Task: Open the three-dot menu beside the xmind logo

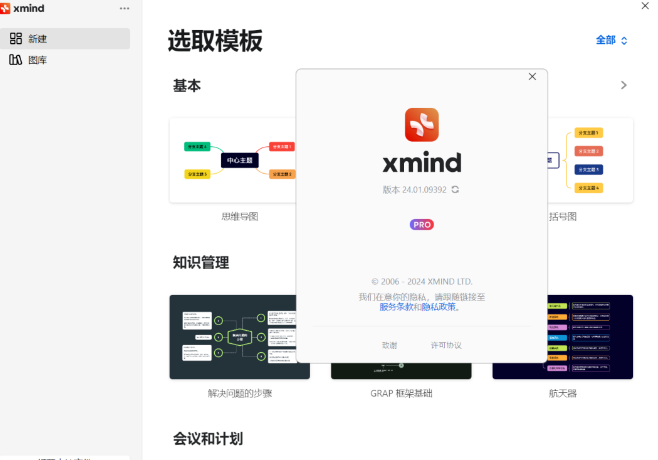Action: (124, 8)
